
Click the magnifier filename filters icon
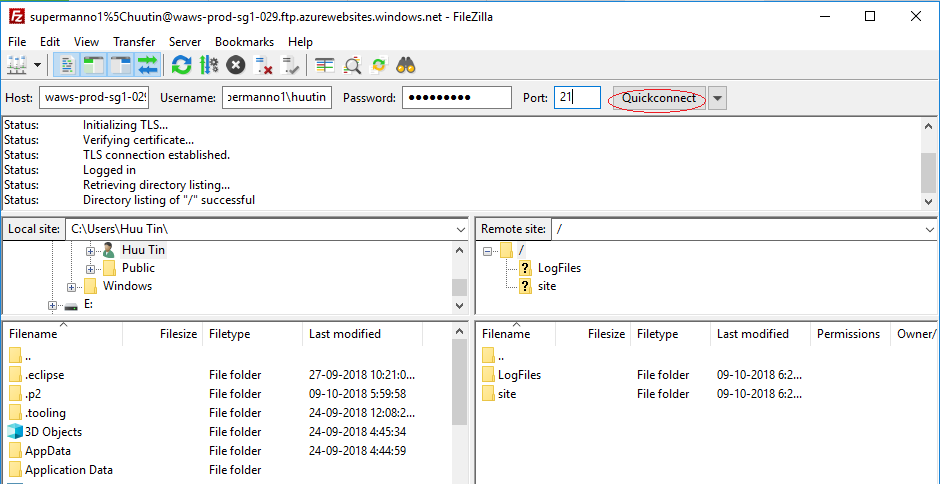352,65
